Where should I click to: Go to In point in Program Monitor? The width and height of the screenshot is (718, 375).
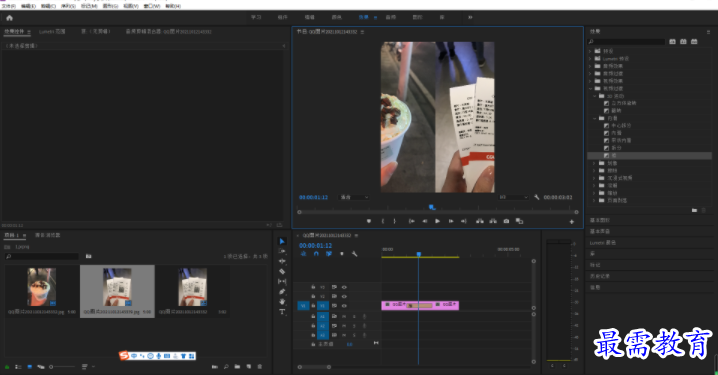411,221
